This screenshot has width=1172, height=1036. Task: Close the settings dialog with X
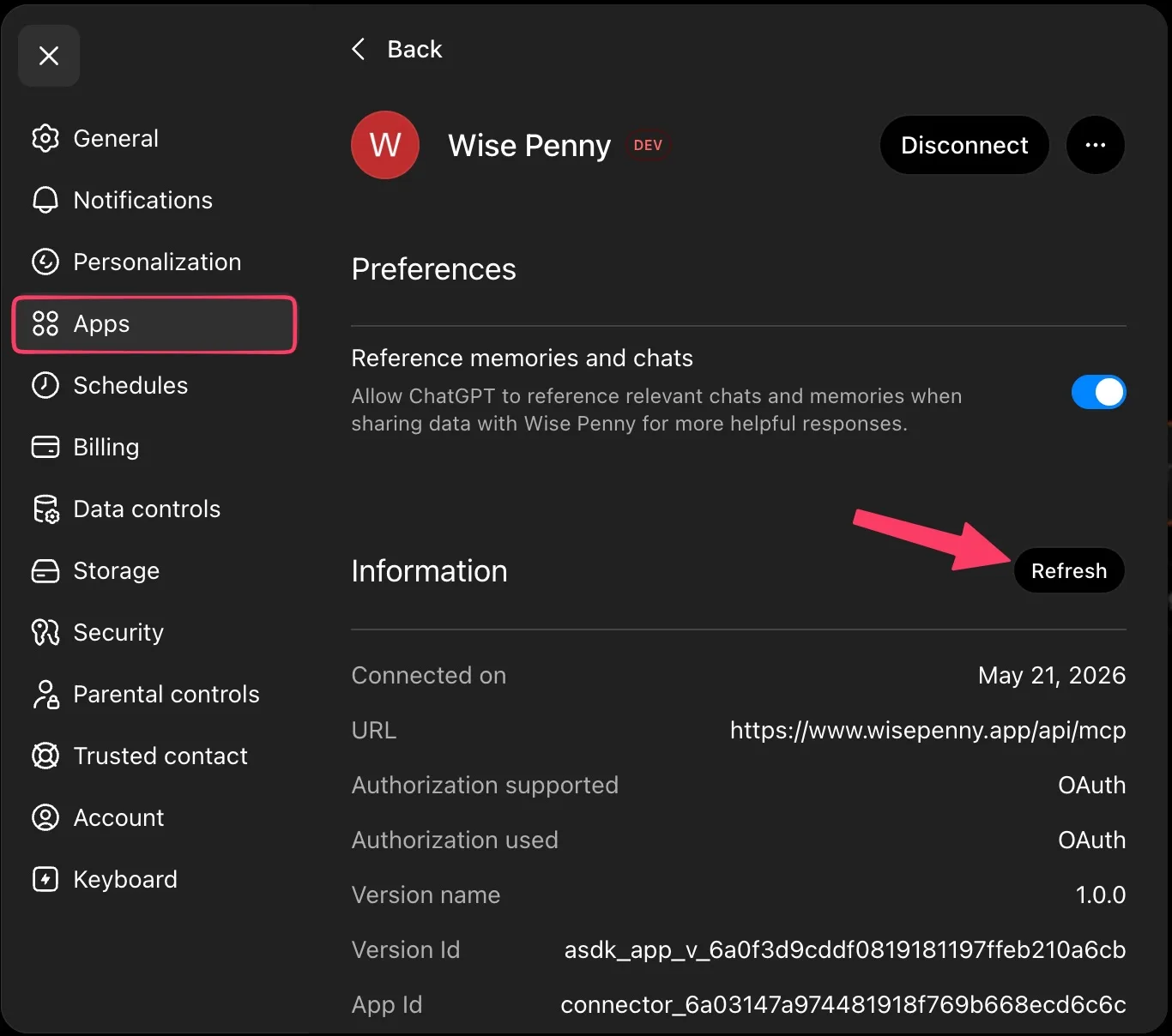click(x=49, y=56)
